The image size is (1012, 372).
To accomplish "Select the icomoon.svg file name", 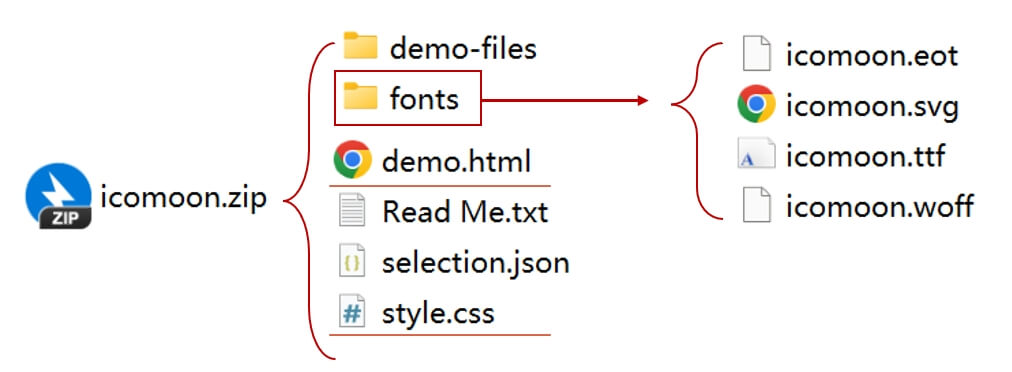I will (x=872, y=107).
